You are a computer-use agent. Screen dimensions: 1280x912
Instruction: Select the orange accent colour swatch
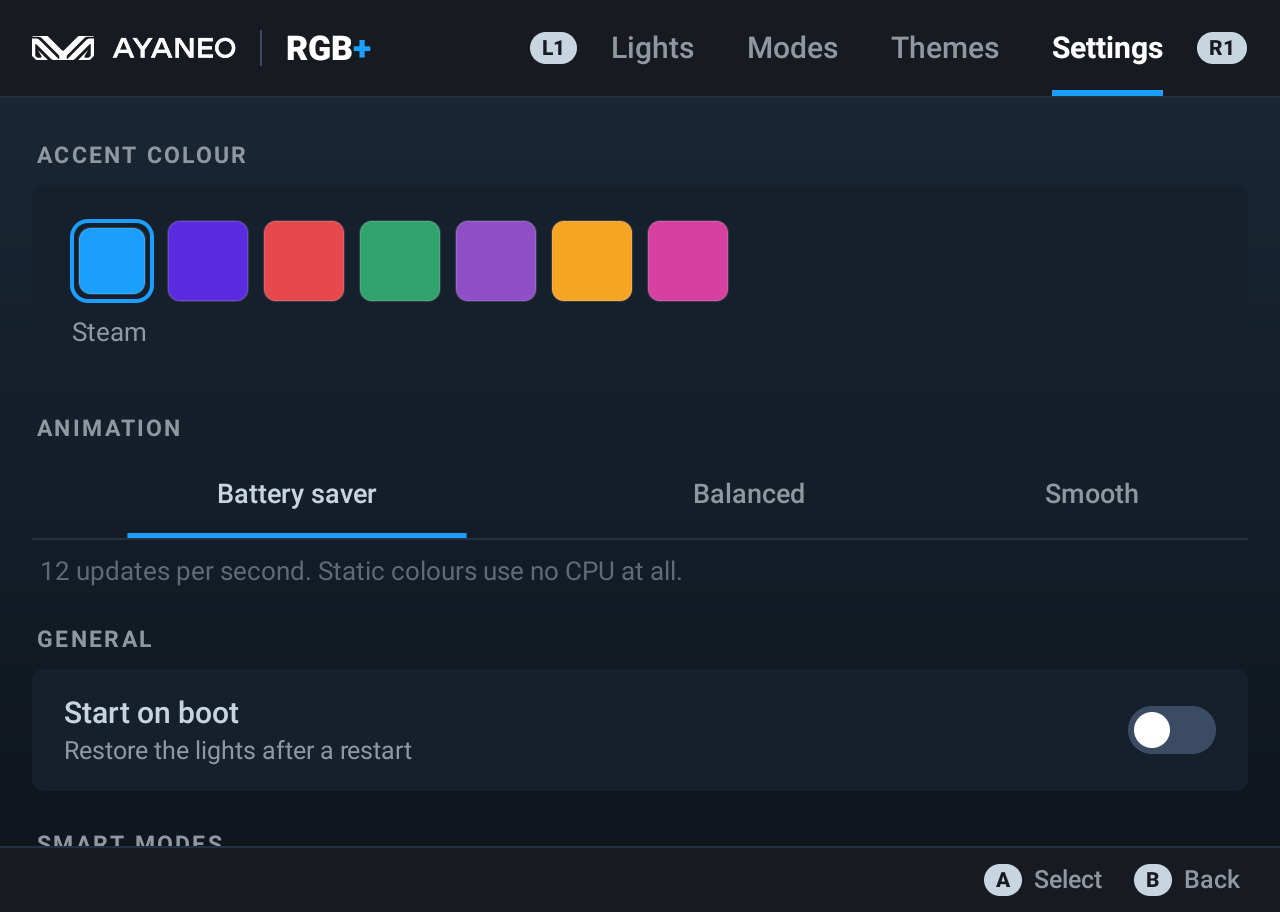(592, 261)
